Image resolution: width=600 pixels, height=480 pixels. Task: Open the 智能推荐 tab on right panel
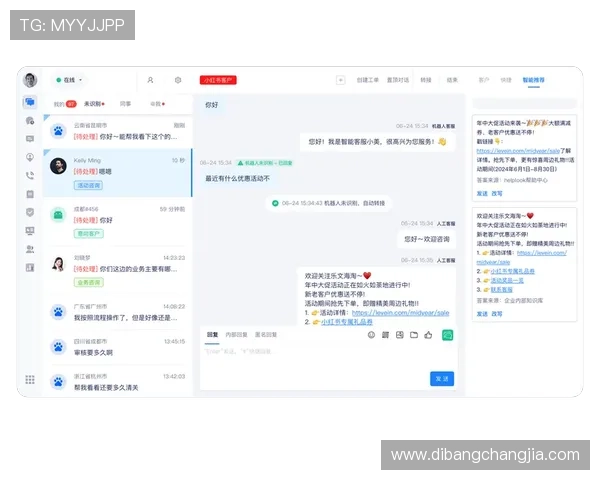coord(533,80)
